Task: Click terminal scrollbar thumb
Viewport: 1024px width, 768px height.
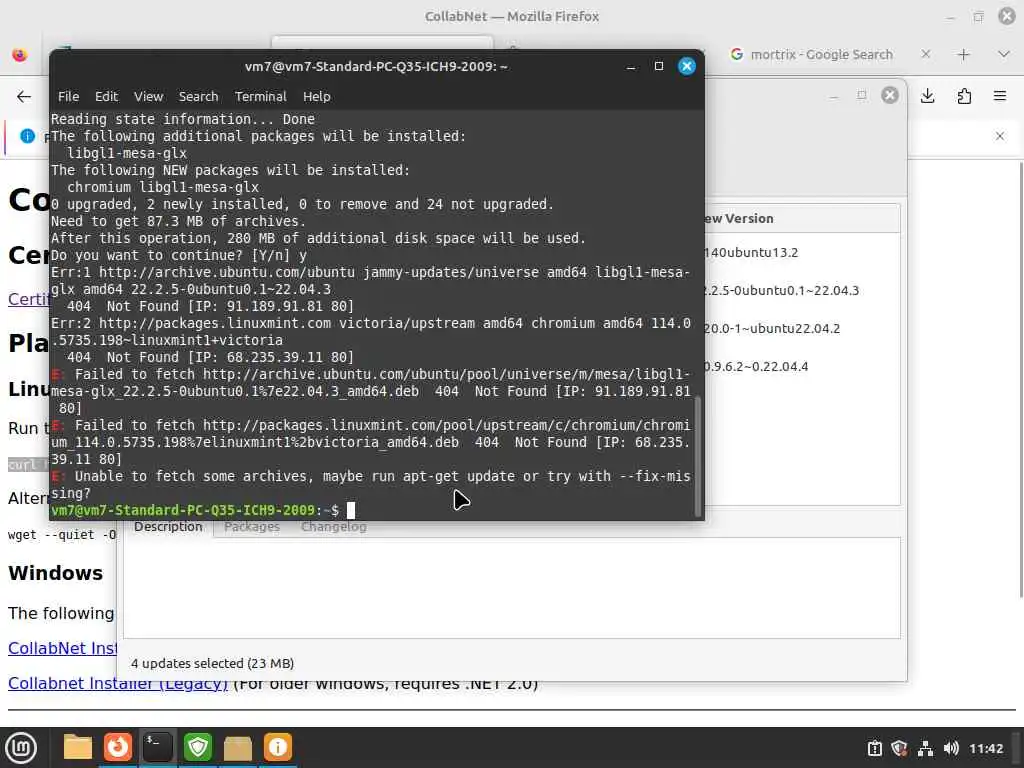Action: [x=697, y=456]
